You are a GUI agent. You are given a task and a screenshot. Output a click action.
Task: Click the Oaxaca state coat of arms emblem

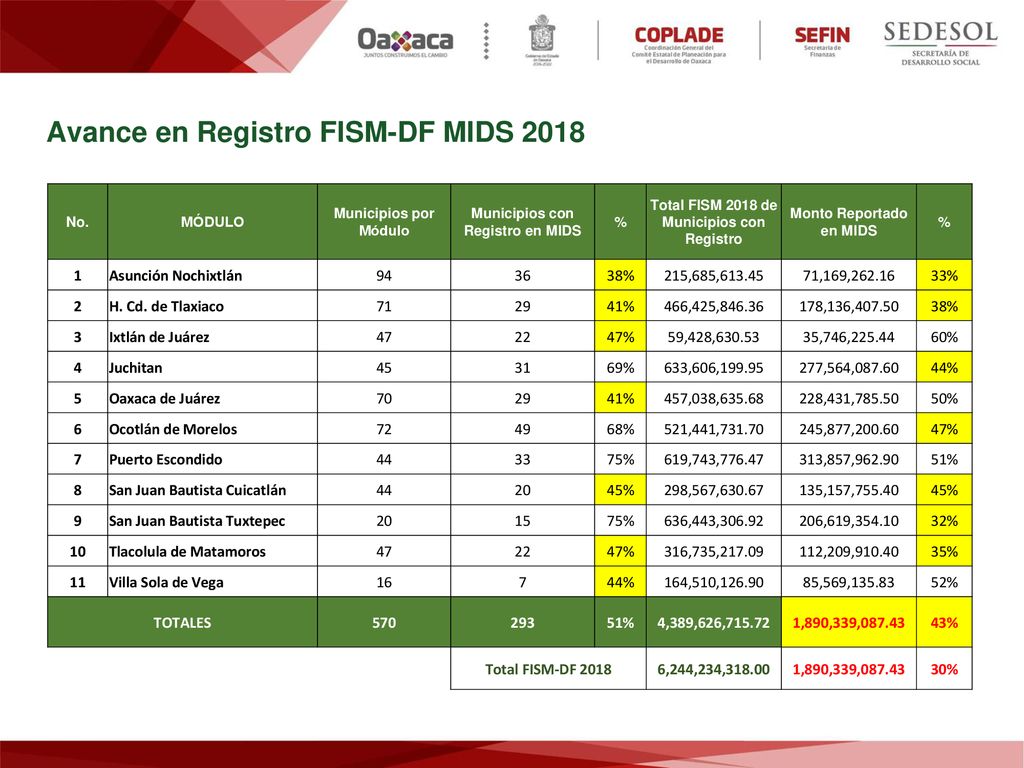pyautogui.click(x=542, y=40)
